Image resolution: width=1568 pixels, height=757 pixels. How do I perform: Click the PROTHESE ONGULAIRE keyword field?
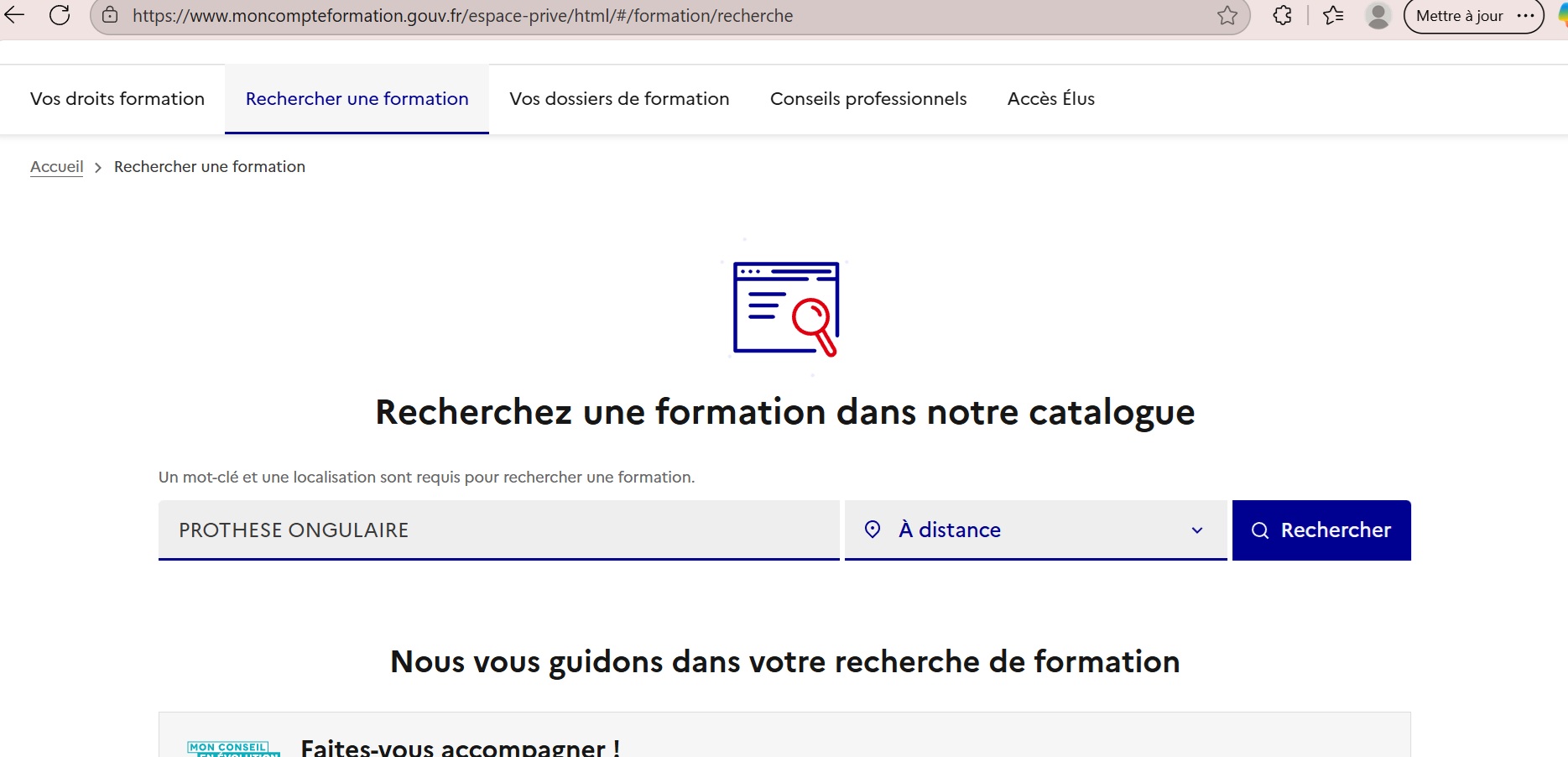(x=498, y=530)
